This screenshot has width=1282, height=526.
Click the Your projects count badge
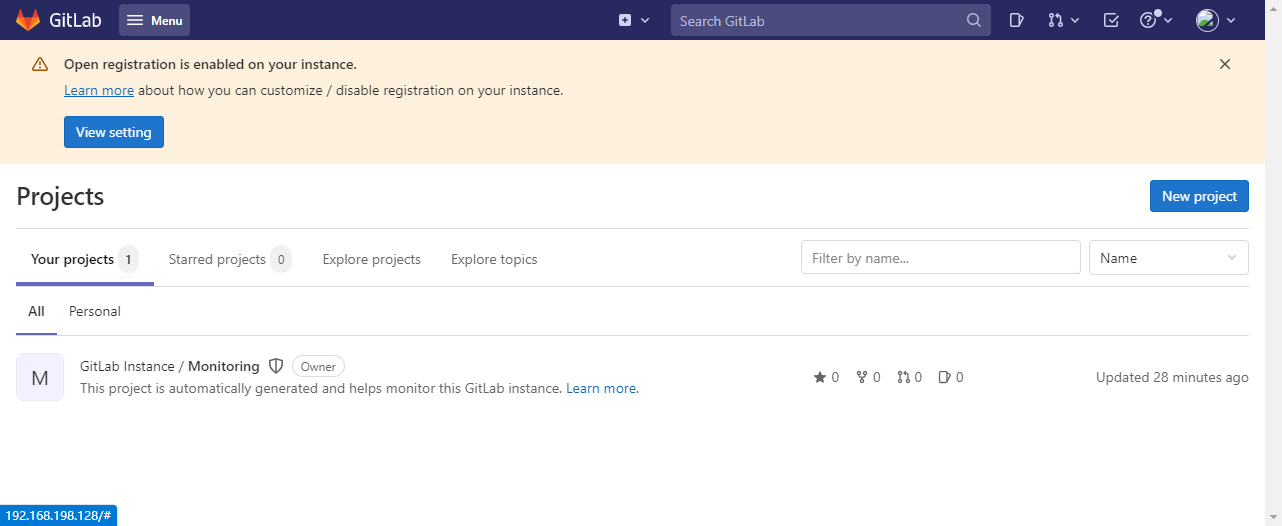click(x=128, y=260)
